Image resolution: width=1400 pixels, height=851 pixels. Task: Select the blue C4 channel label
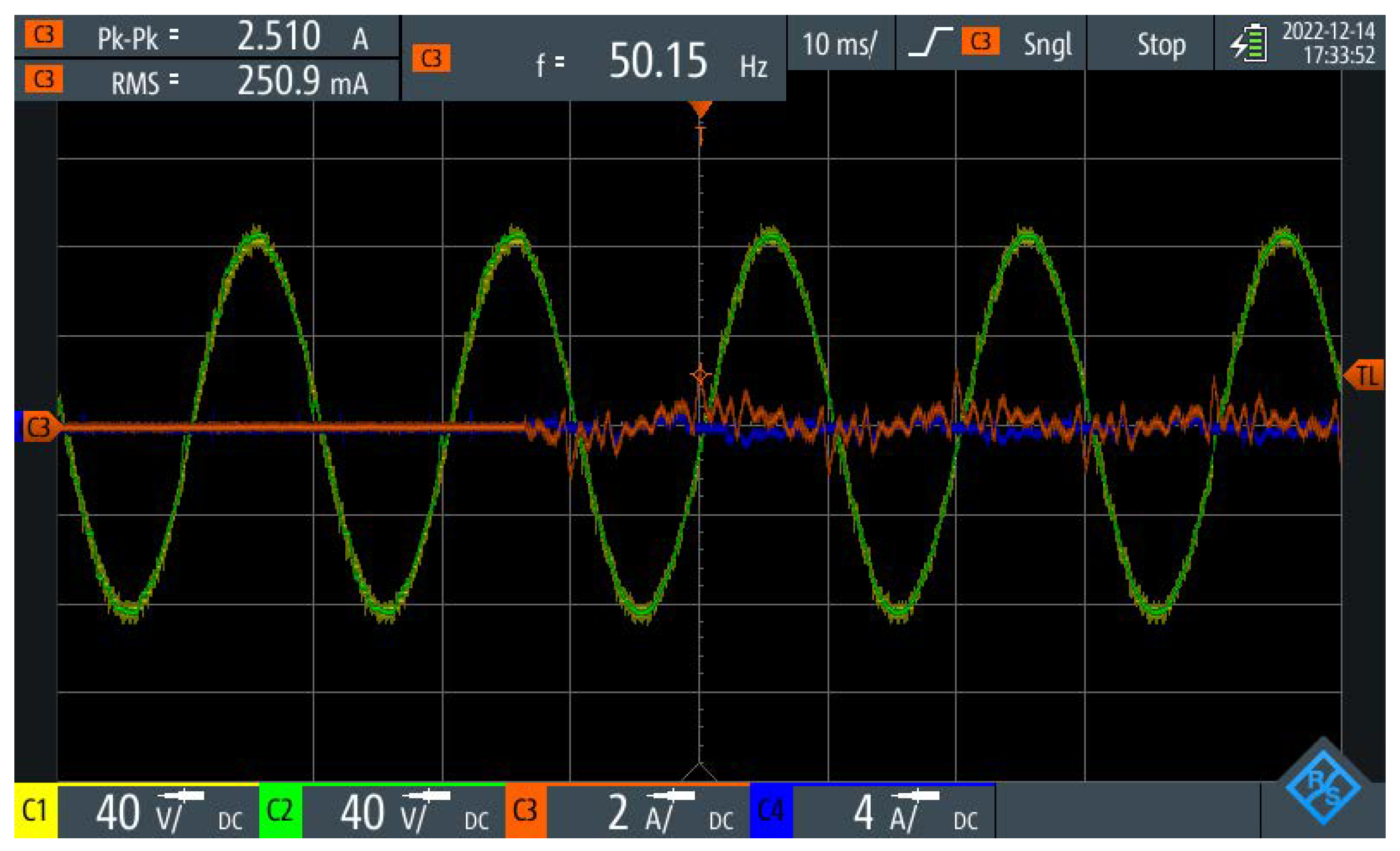(x=771, y=811)
